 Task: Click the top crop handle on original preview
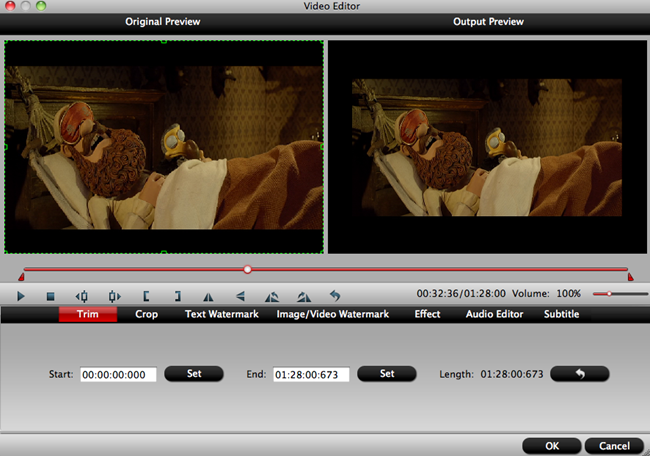click(x=164, y=41)
